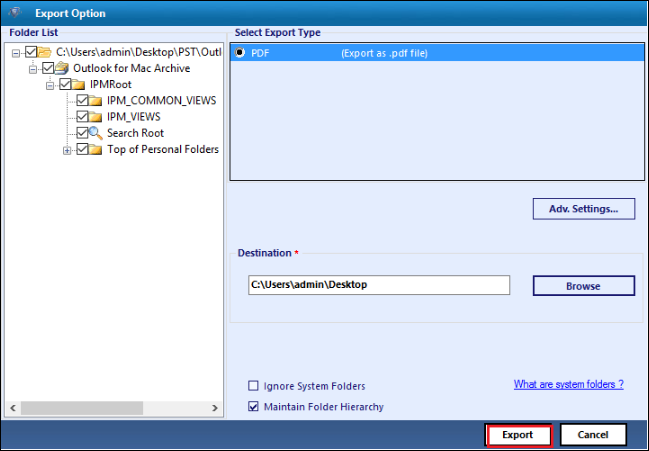Image resolution: width=649 pixels, height=451 pixels.
Task: Click the app logo icon in the title bar
Action: [15, 12]
